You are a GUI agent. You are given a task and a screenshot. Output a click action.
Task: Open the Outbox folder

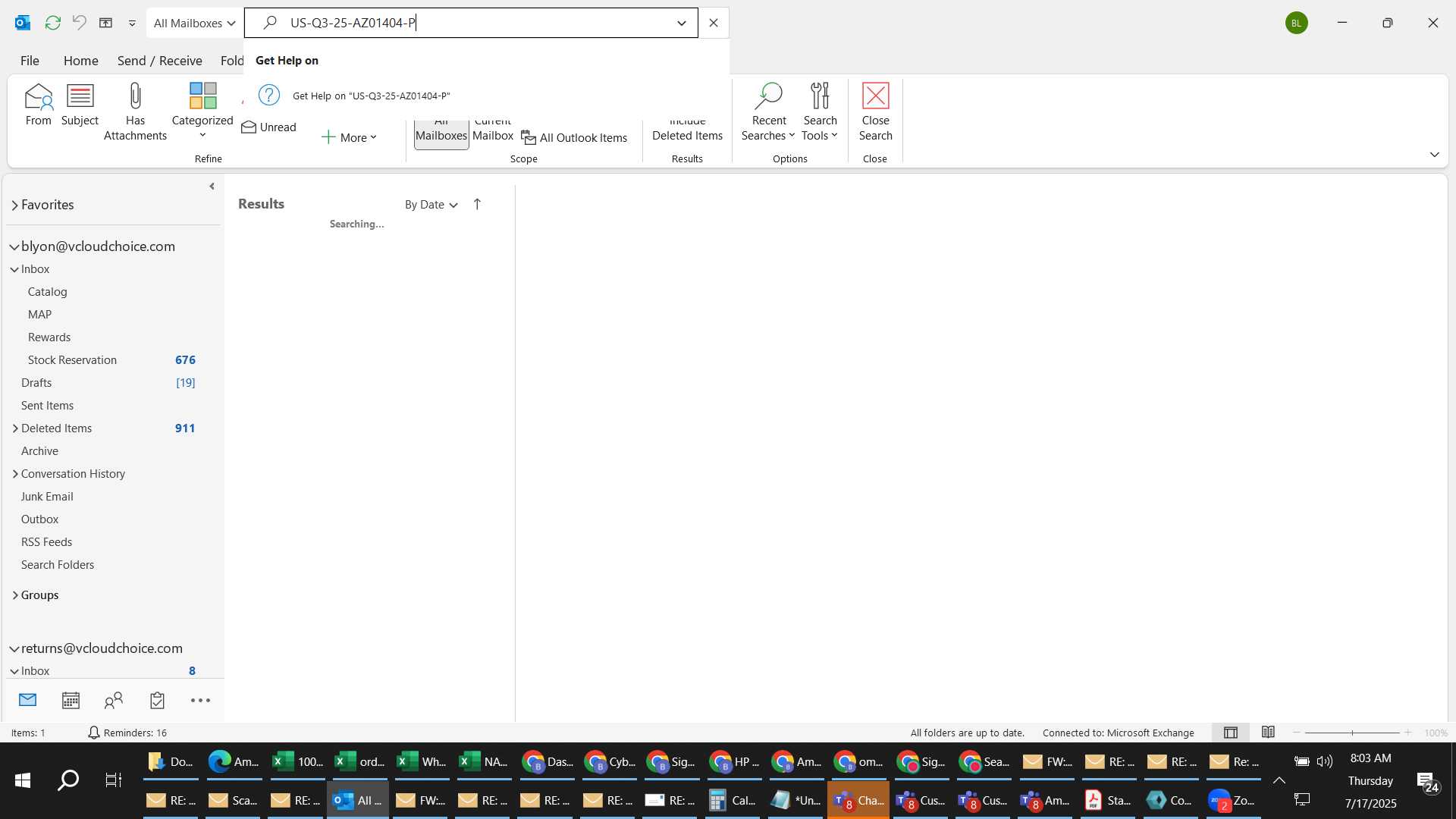click(39, 519)
